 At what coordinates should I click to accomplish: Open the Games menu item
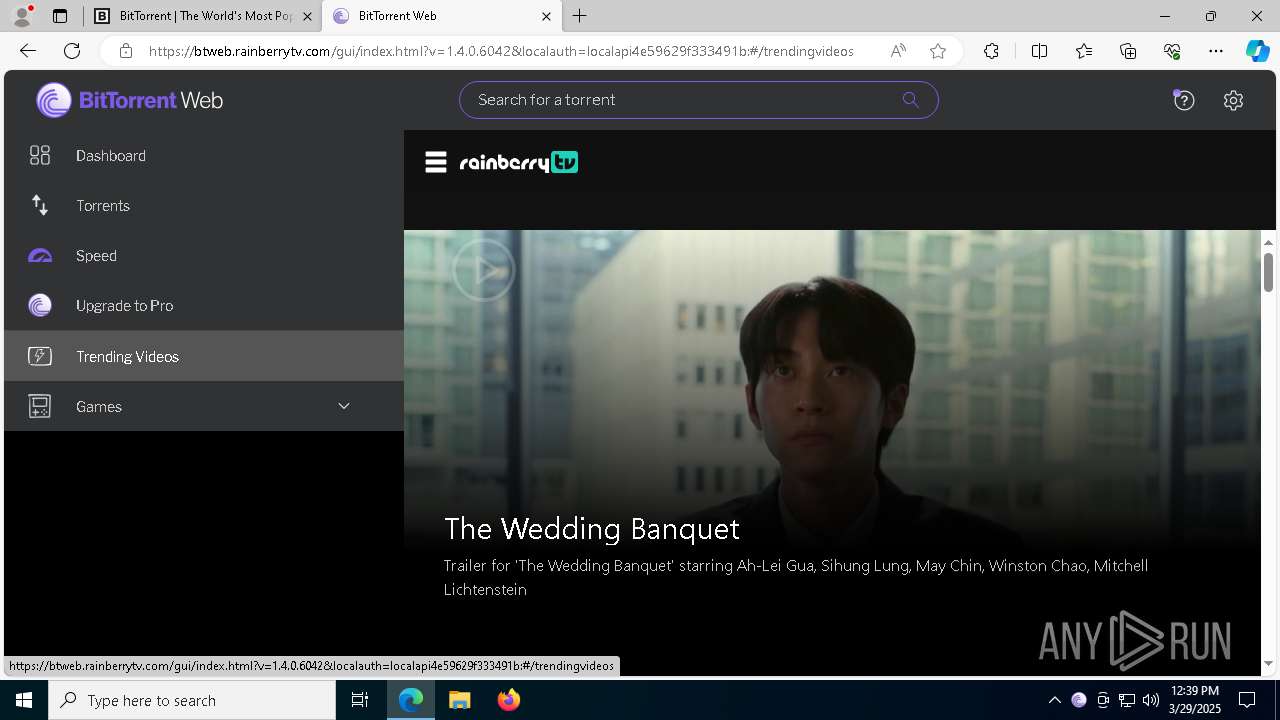click(204, 406)
